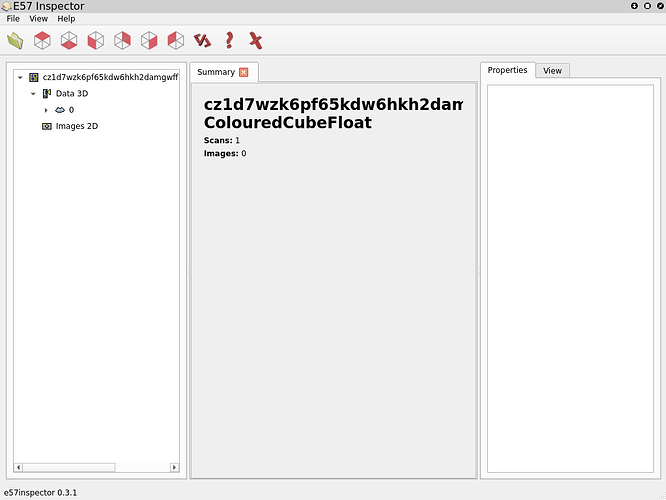Click the tree scrollbar right arrow
666x500 pixels.
pyautogui.click(x=174, y=467)
